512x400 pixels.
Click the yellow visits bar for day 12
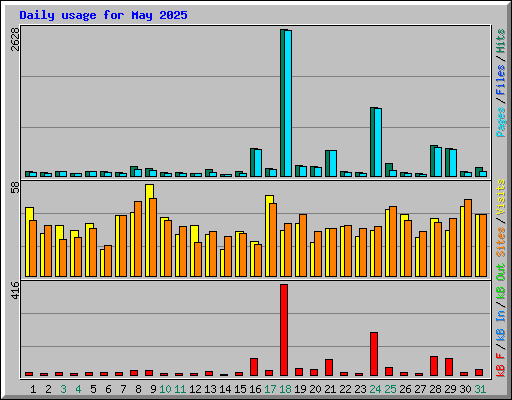click(192, 251)
